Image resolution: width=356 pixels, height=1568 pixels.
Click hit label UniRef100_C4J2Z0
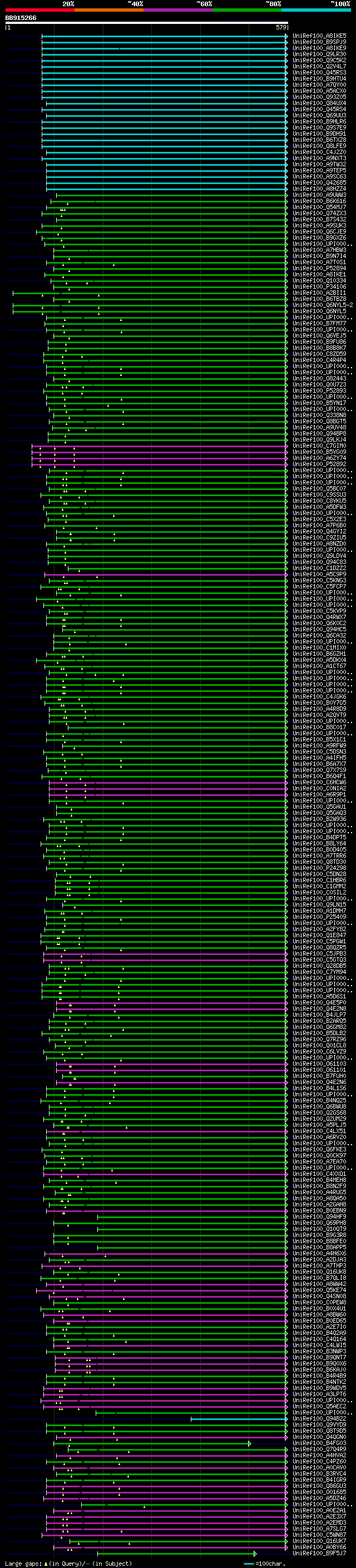[x=319, y=152]
